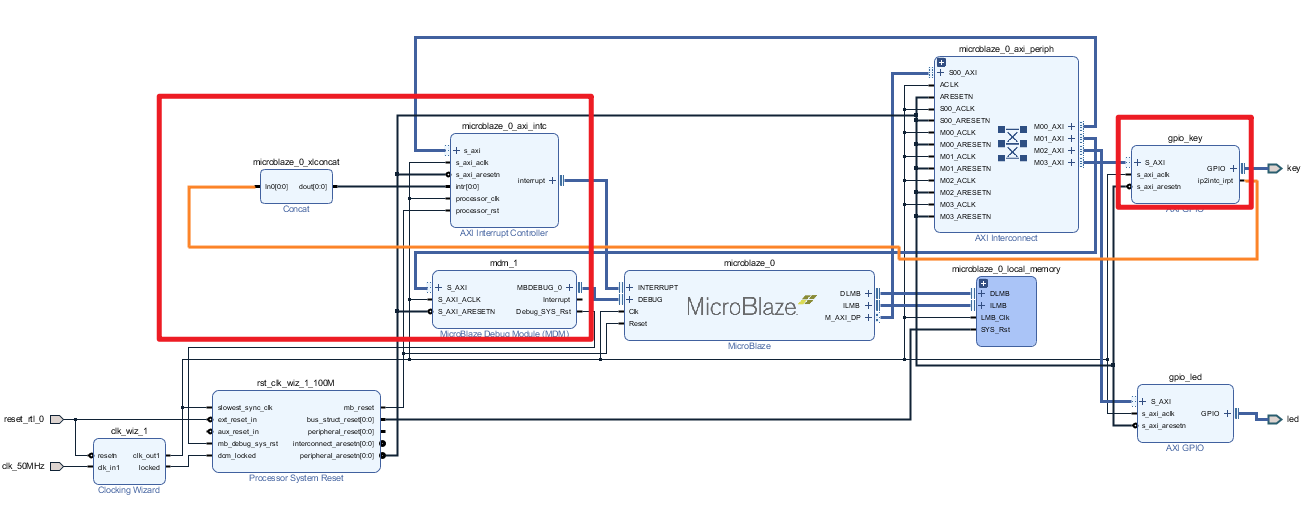Expand M03_AXI interface on AXI Interconnect
The image size is (1304, 507).
point(1071,163)
